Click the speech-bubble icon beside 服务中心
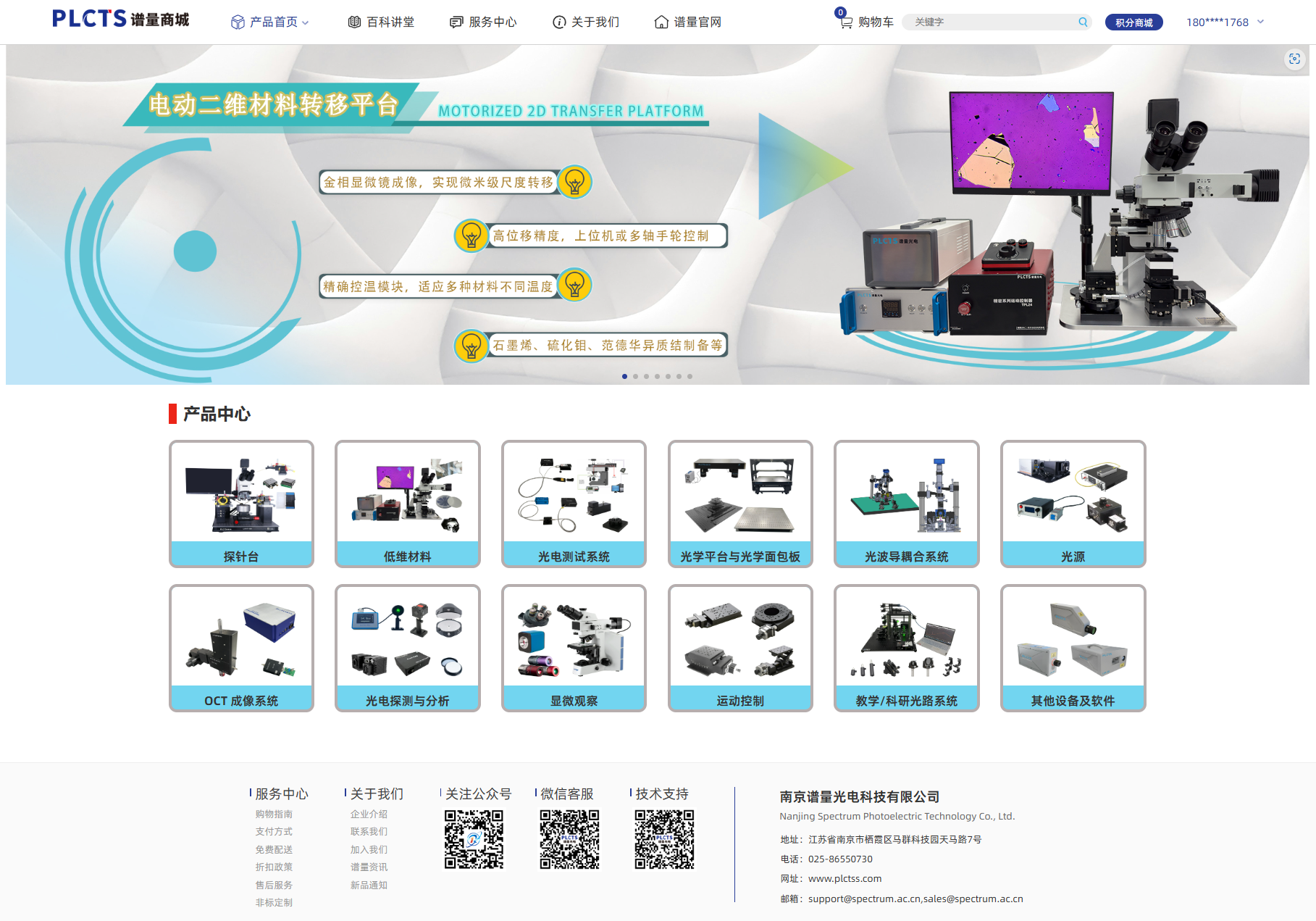The height and width of the screenshot is (921, 1316). 456,22
